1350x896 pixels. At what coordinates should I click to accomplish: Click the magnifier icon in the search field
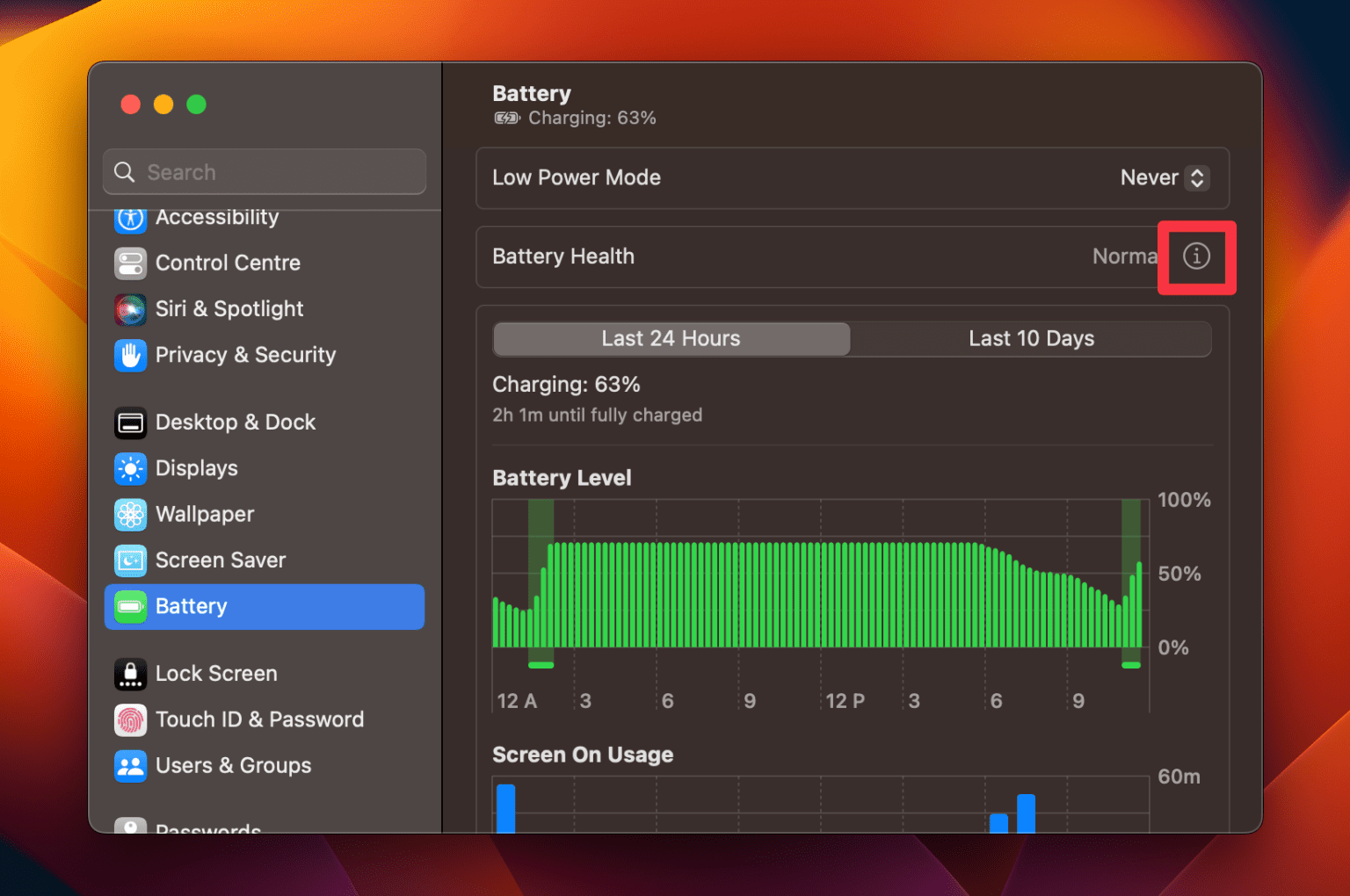tap(124, 172)
